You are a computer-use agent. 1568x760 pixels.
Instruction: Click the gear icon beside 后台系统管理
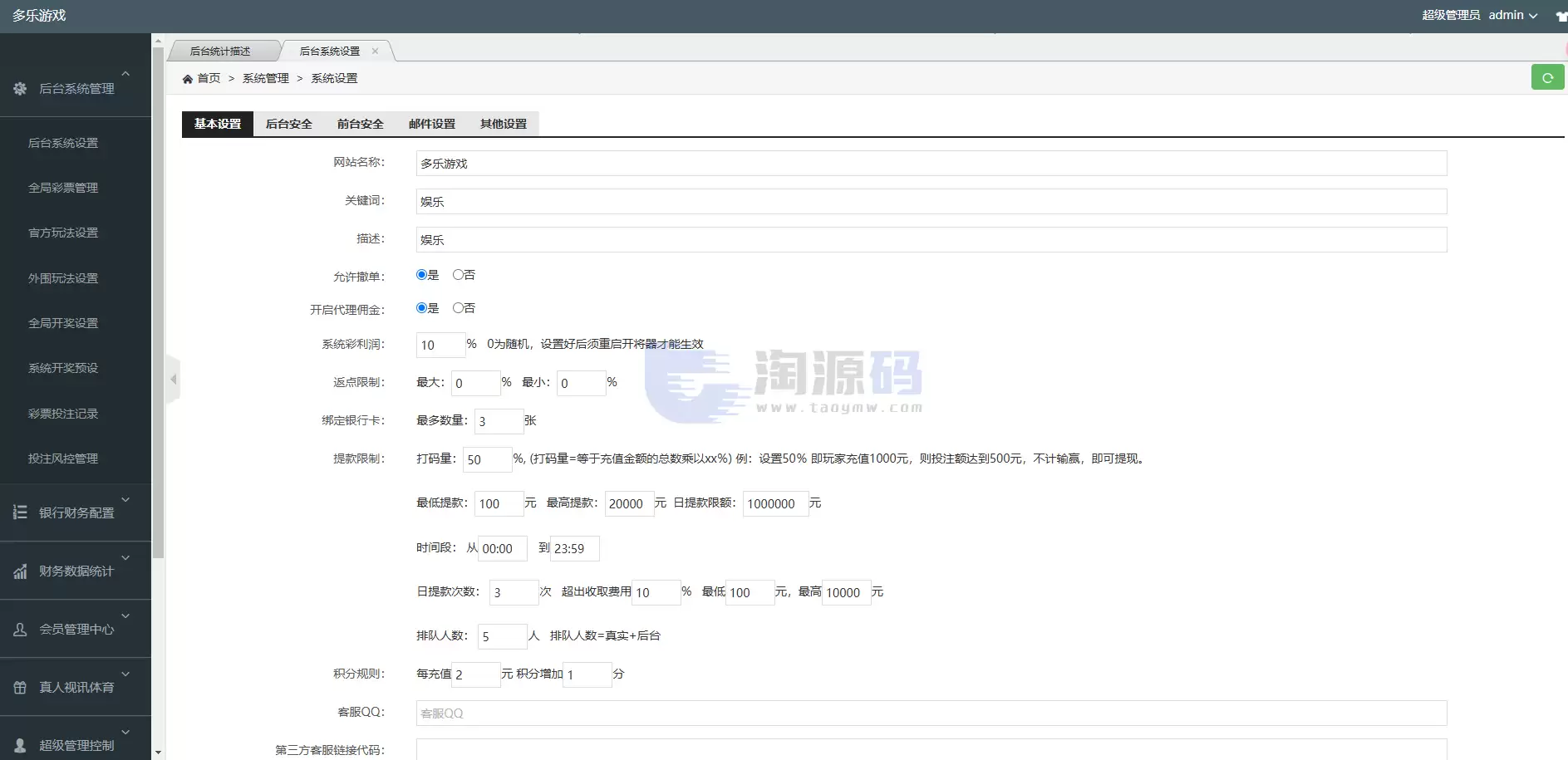[20, 88]
